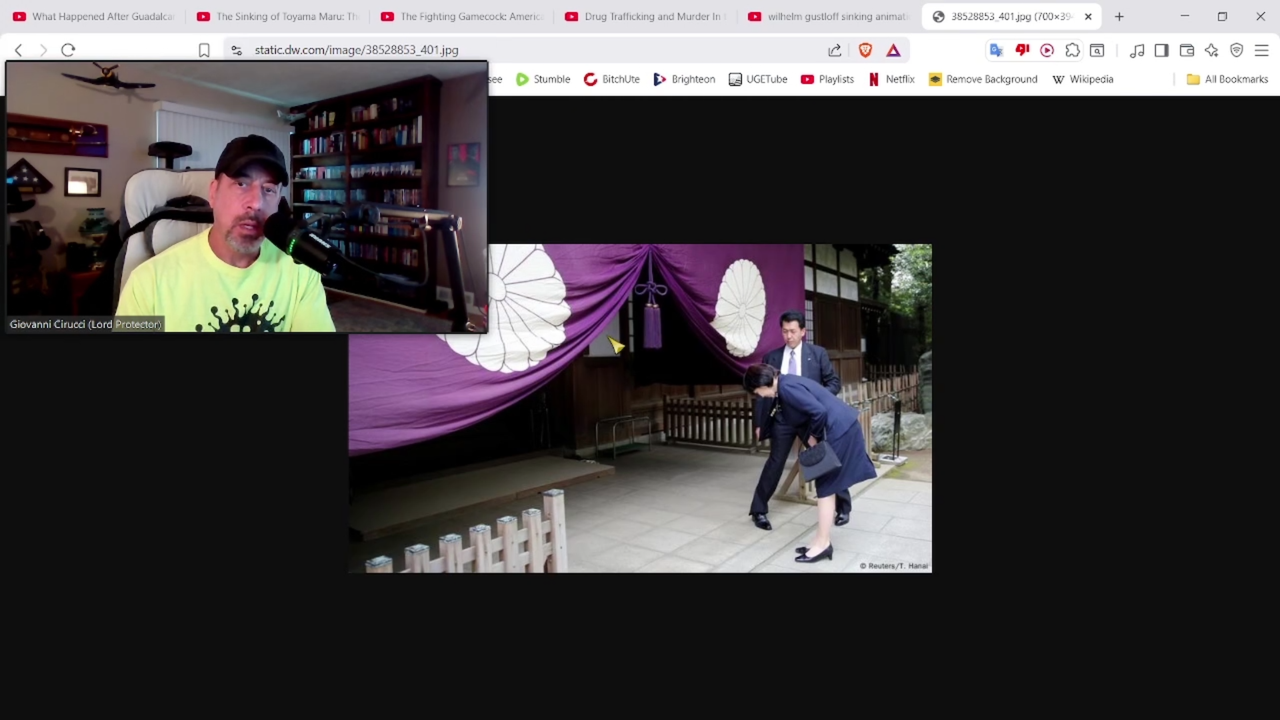
Task: Bookmark this page with the bookmark icon
Action: tap(204, 50)
